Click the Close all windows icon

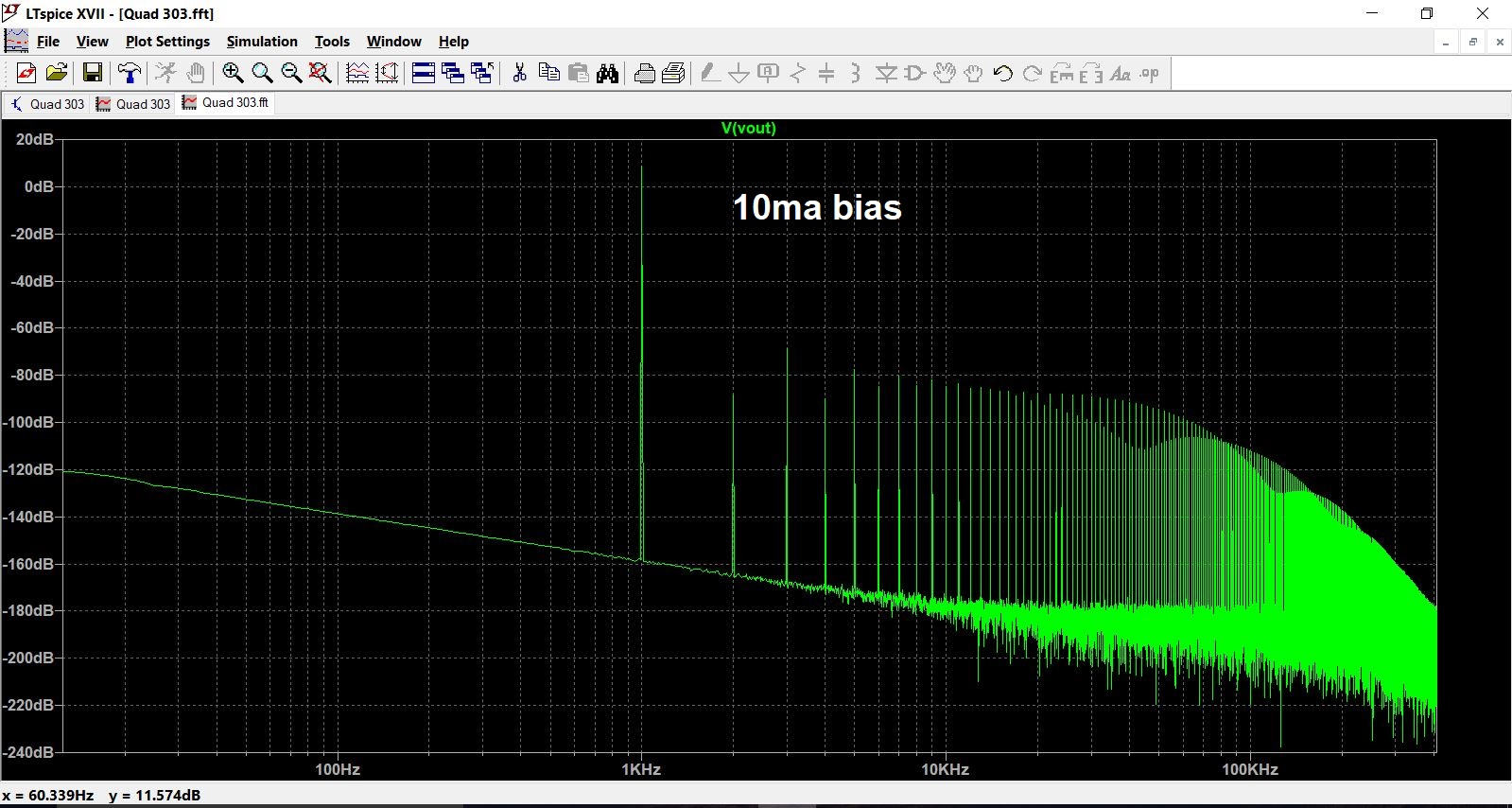482,73
